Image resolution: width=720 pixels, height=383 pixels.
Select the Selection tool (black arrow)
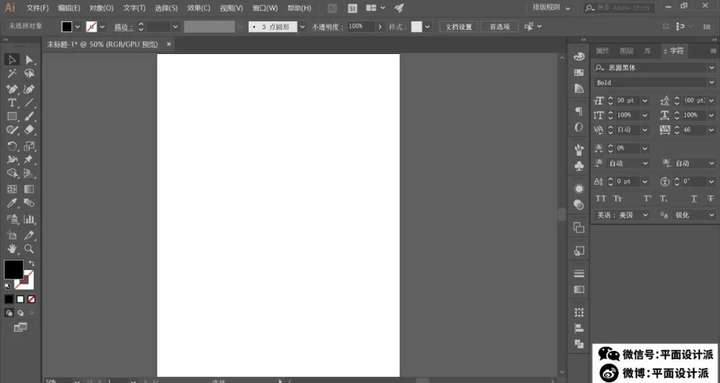click(12, 60)
